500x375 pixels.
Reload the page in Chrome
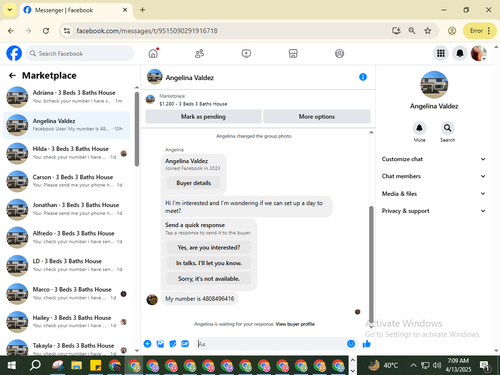[46, 31]
